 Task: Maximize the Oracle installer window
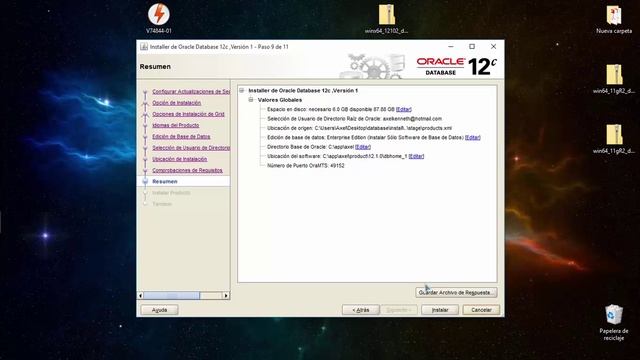coord(472,47)
